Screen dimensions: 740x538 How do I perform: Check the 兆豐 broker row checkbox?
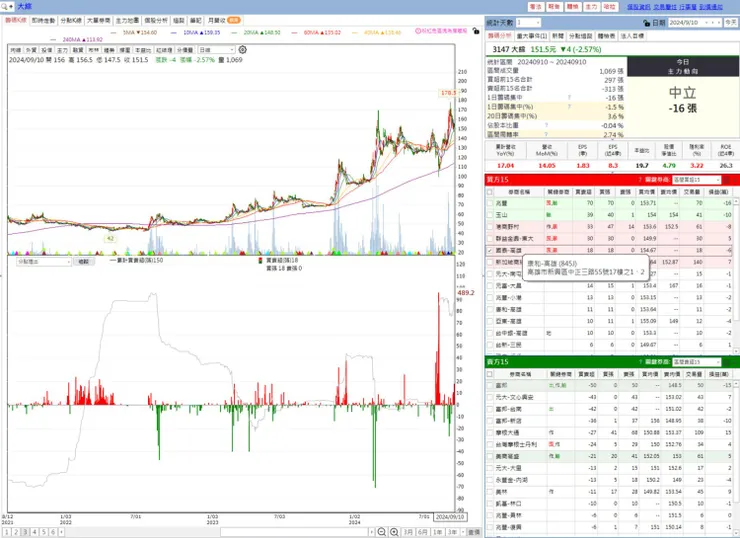[x=490, y=203]
